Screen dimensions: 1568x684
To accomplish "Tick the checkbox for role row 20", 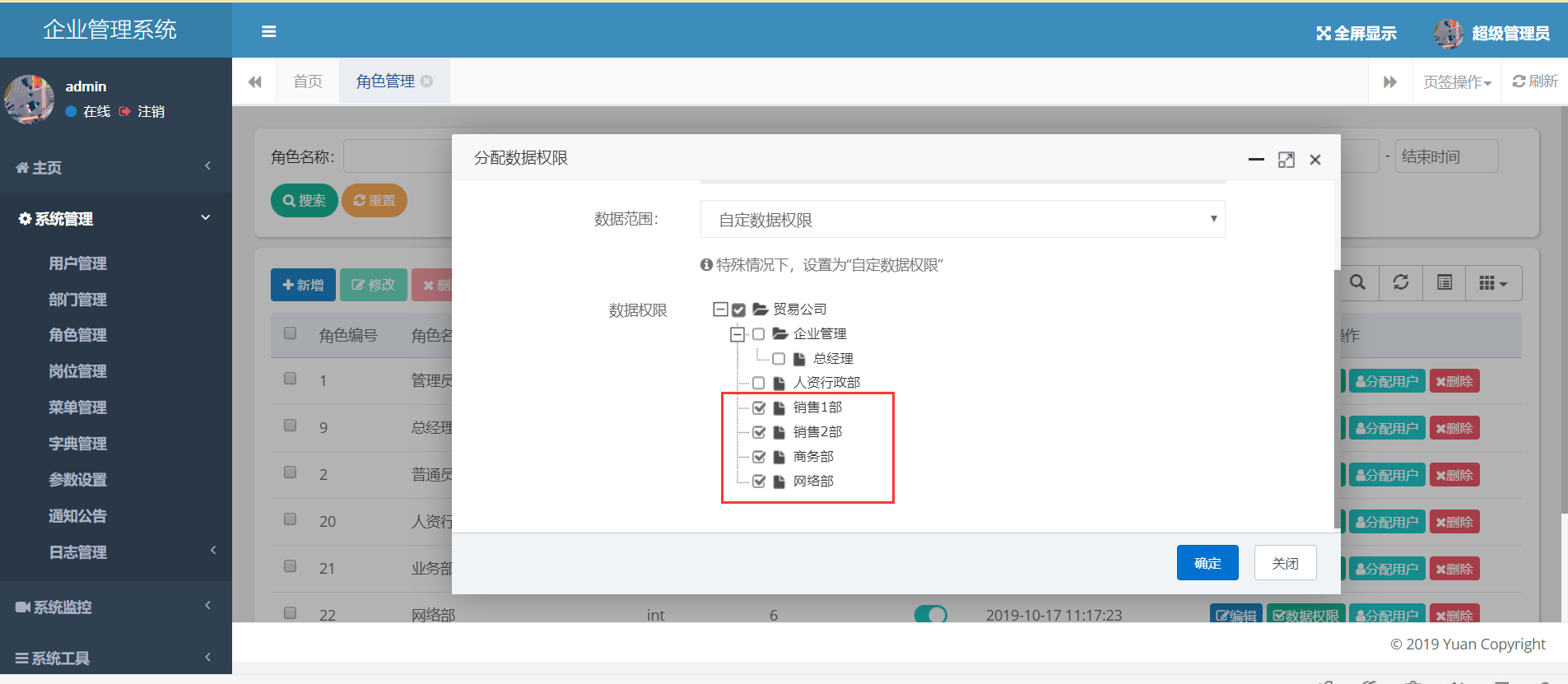I will 290,519.
